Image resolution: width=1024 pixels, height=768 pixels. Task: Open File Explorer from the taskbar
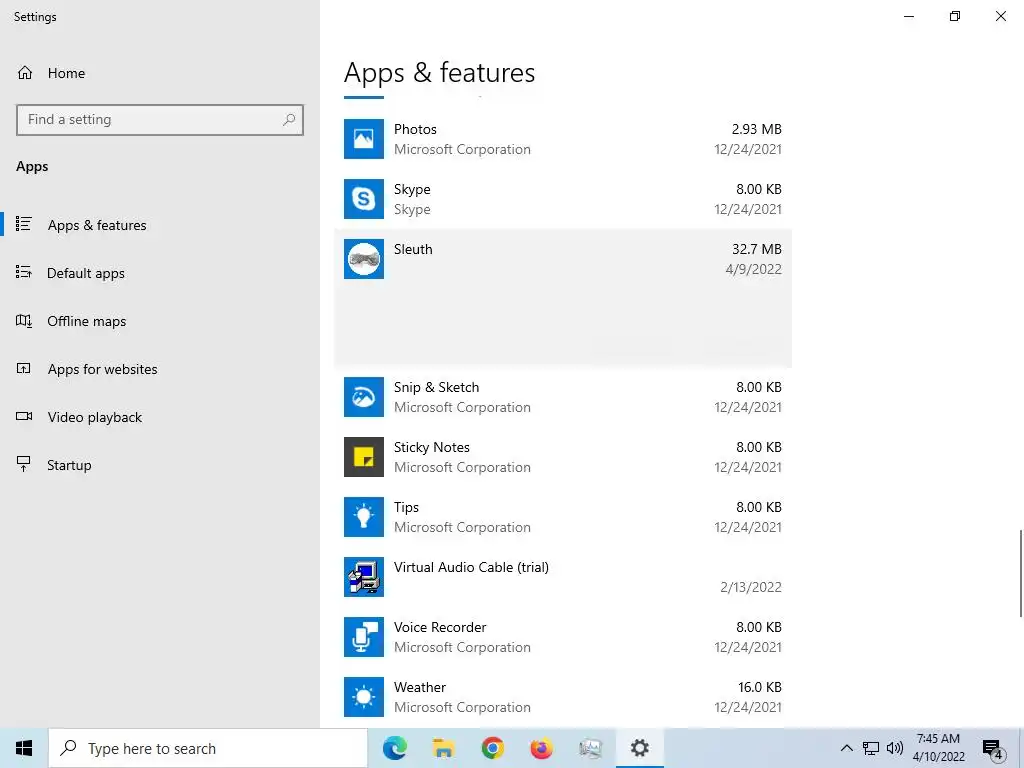[x=443, y=748]
